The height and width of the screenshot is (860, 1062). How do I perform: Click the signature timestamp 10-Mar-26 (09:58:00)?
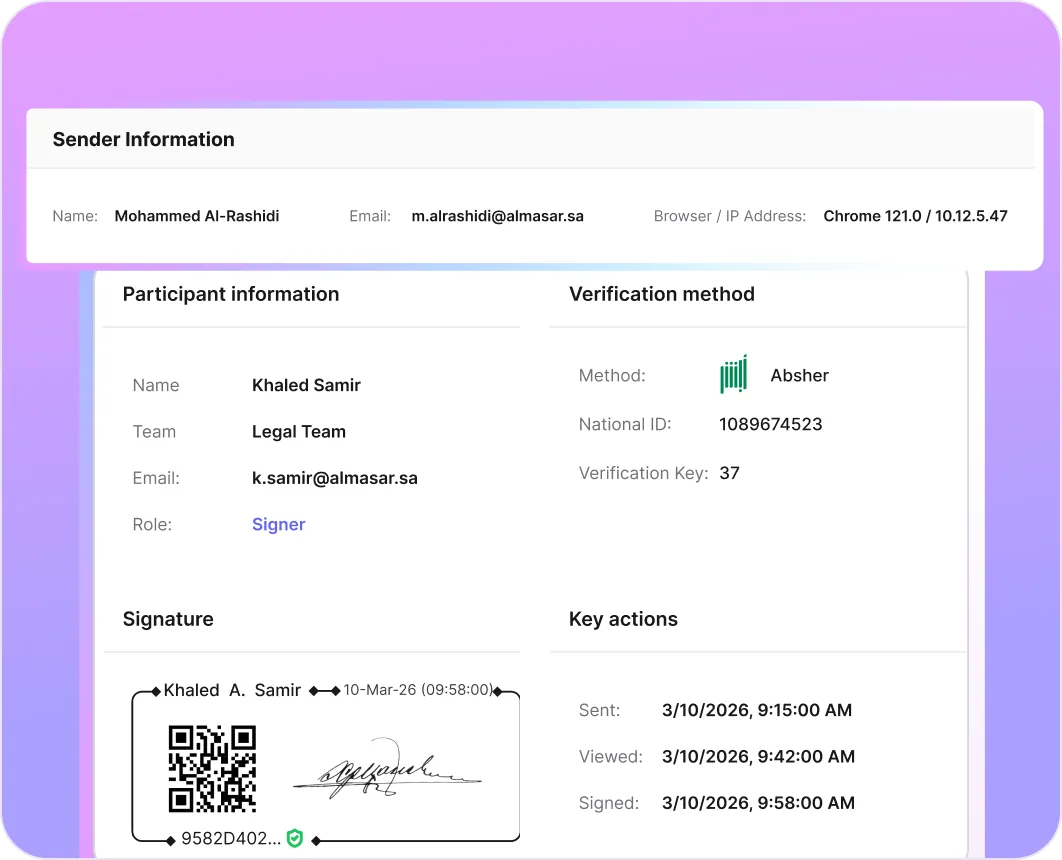click(416, 689)
